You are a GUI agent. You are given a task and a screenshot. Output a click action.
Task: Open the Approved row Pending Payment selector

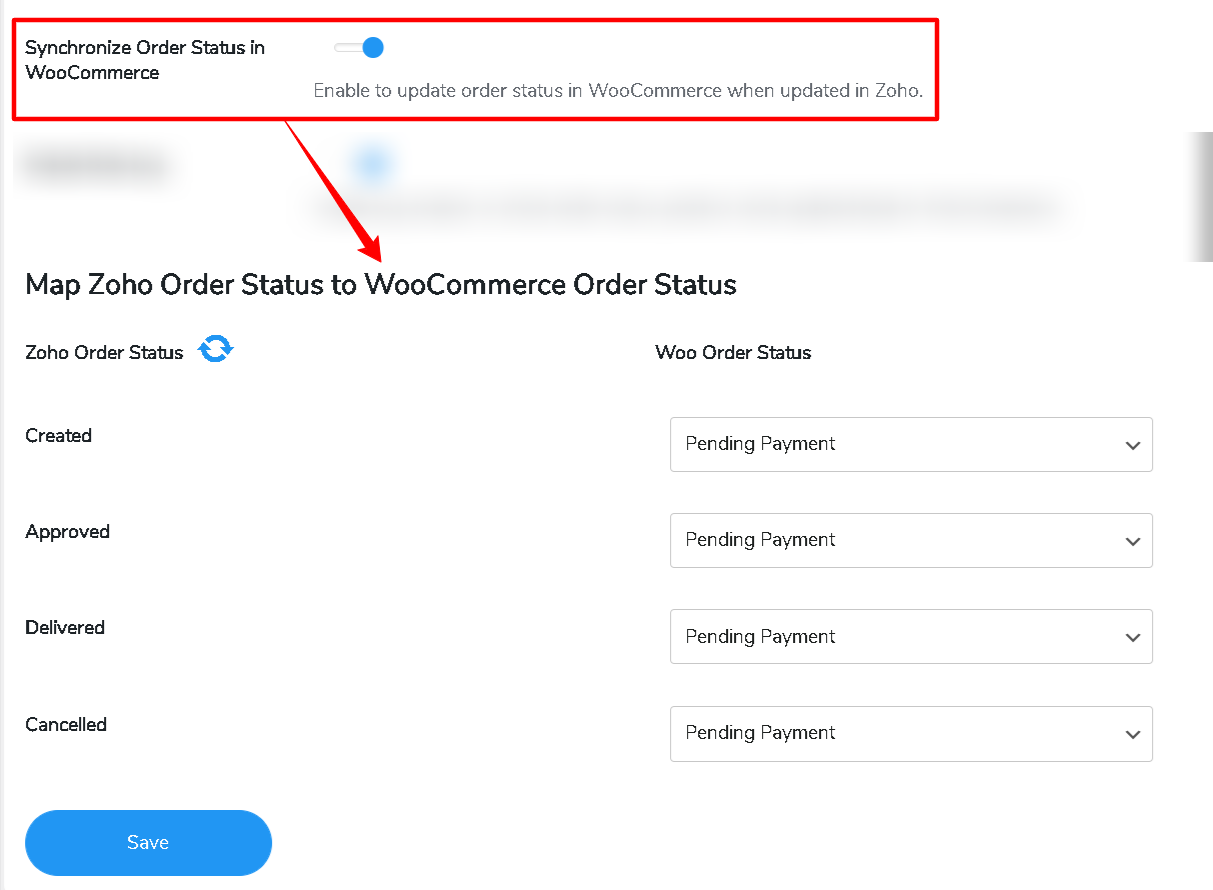click(910, 540)
